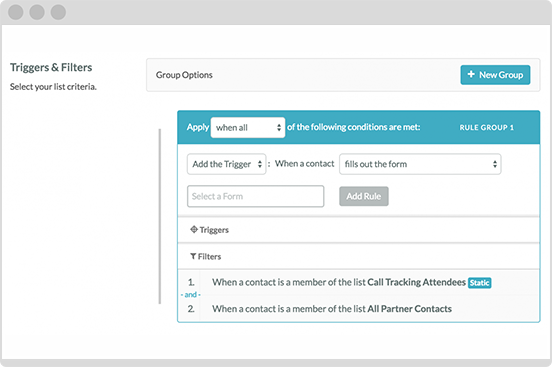Click the Triggers section label
The image size is (552, 368).
[214, 230]
